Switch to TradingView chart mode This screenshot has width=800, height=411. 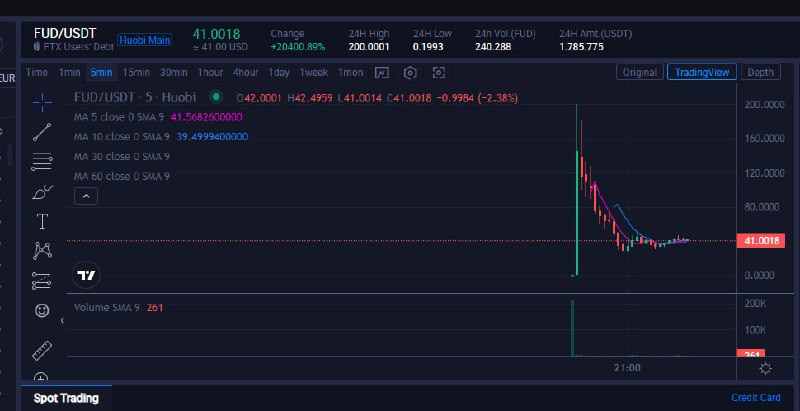[x=702, y=72]
